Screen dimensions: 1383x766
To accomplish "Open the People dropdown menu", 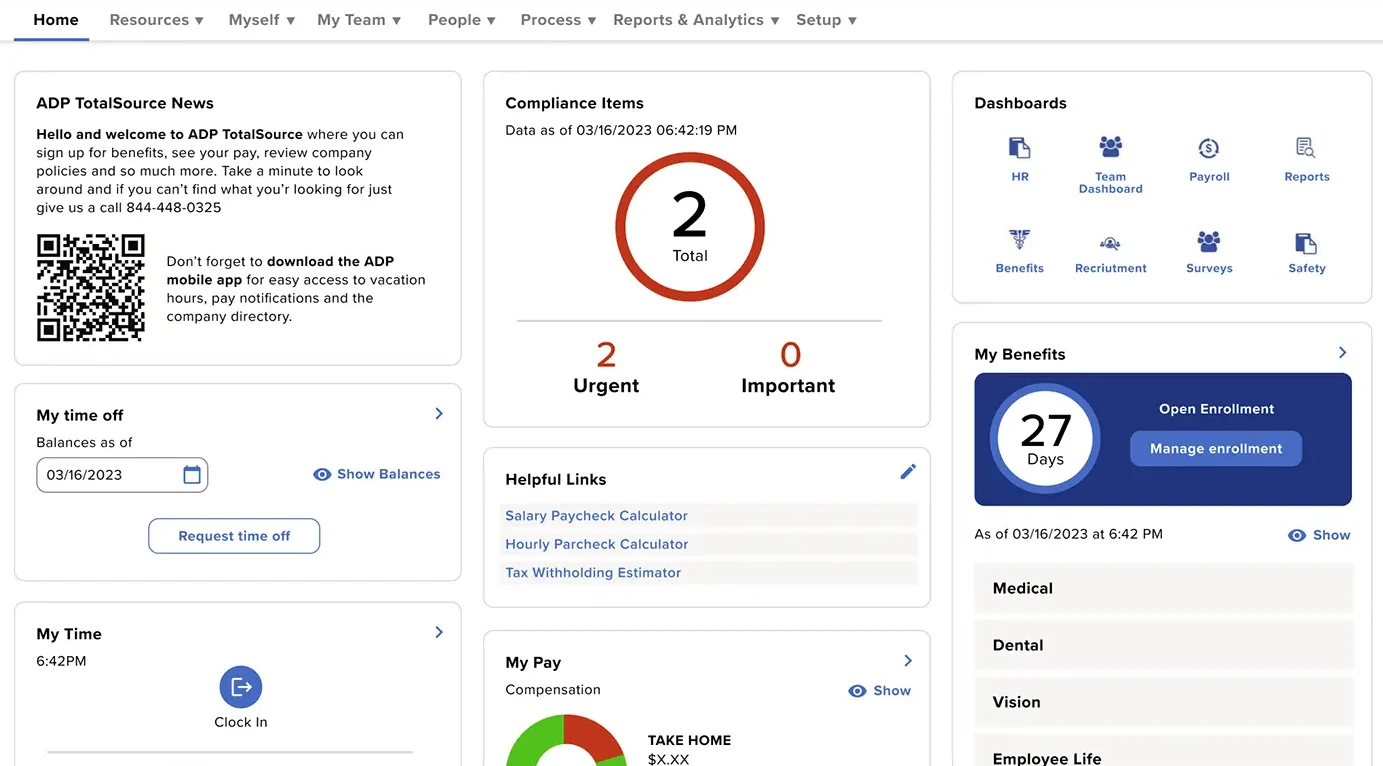I will [x=462, y=20].
